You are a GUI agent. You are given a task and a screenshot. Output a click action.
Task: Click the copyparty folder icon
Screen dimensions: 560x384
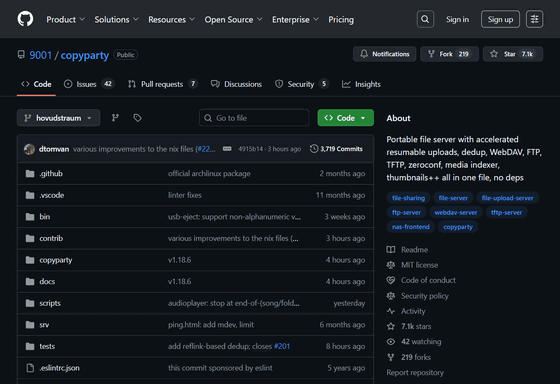click(x=30, y=260)
